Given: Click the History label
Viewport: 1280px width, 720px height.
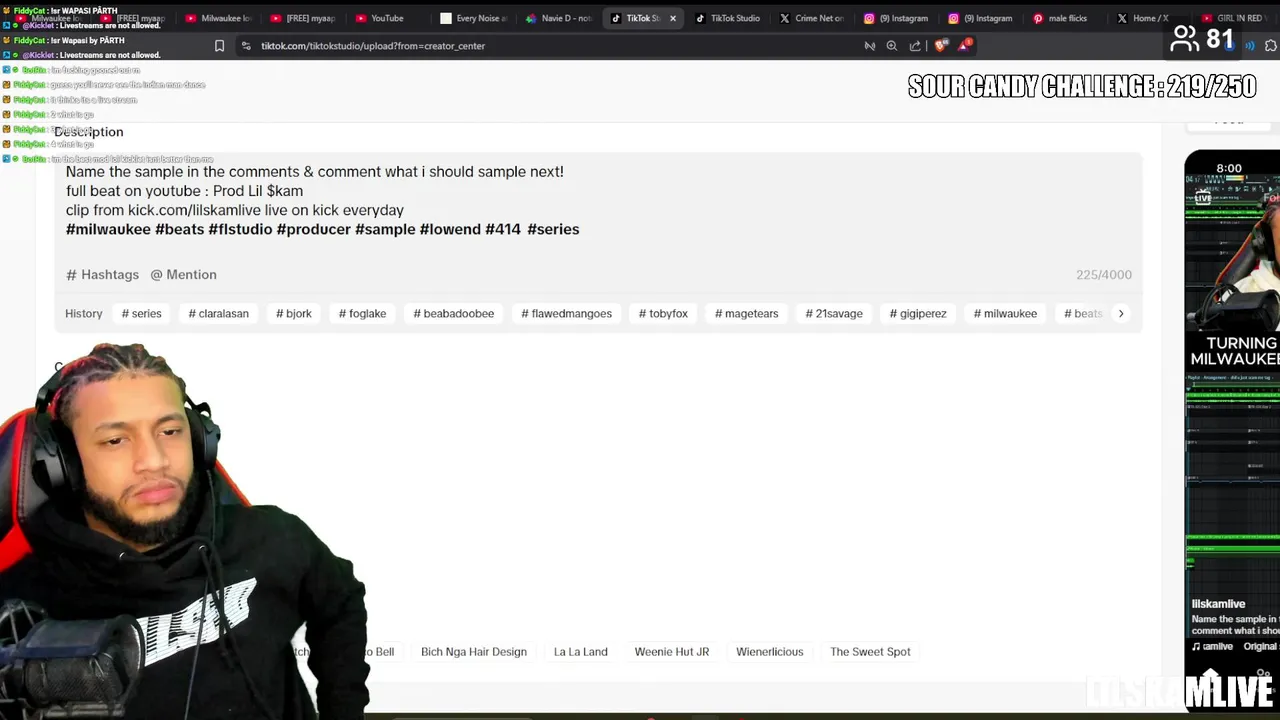Looking at the screenshot, I should pos(84,313).
